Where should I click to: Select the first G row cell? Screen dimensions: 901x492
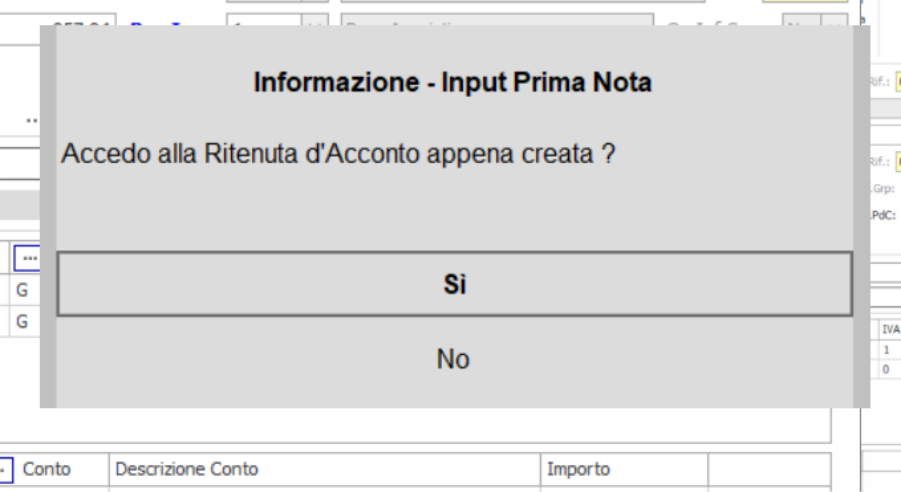pos(24,290)
